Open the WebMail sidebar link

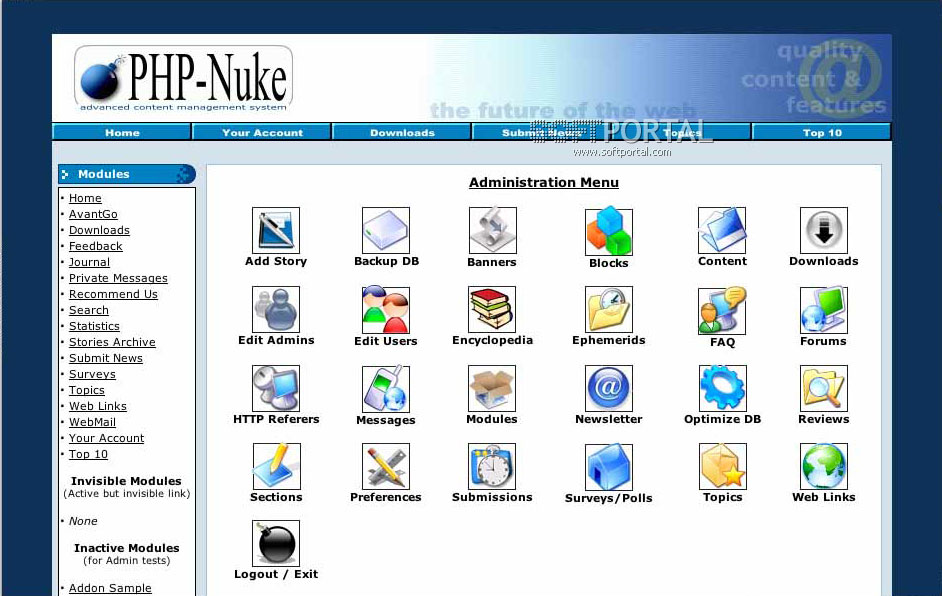coord(93,422)
